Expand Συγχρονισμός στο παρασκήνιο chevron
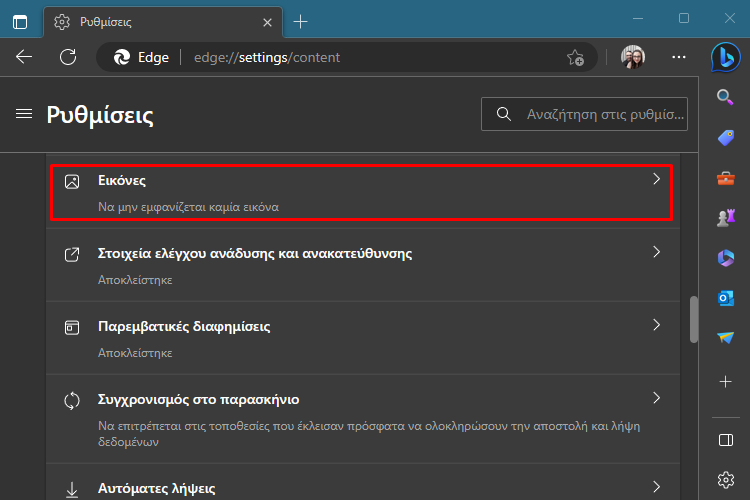The image size is (750, 500). [656, 398]
